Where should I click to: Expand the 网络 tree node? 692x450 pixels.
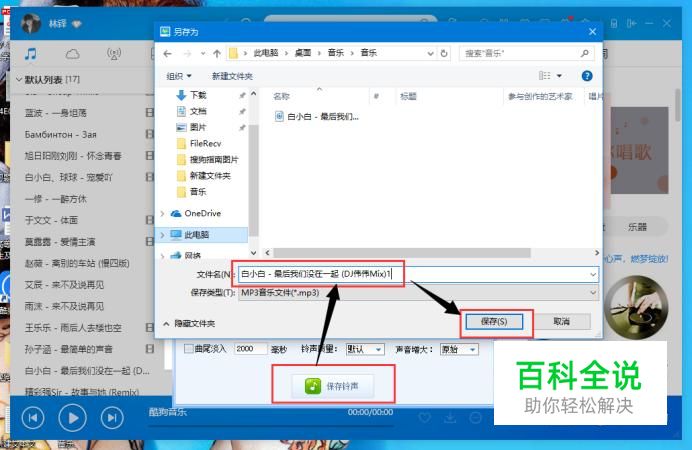coord(162,255)
